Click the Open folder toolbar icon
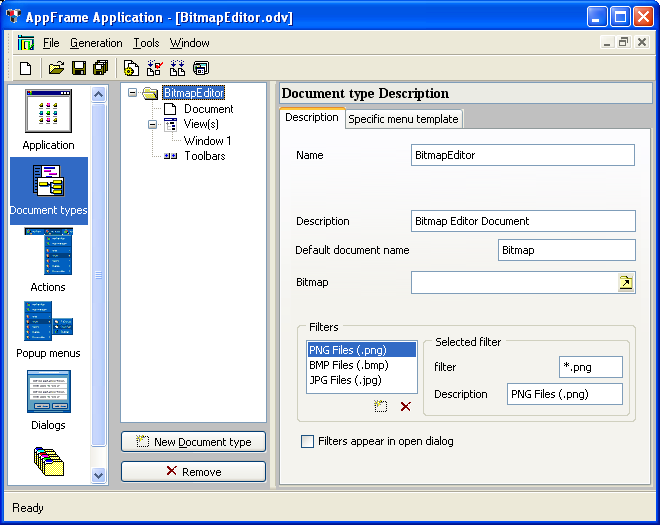The width and height of the screenshot is (660, 525). [56, 68]
